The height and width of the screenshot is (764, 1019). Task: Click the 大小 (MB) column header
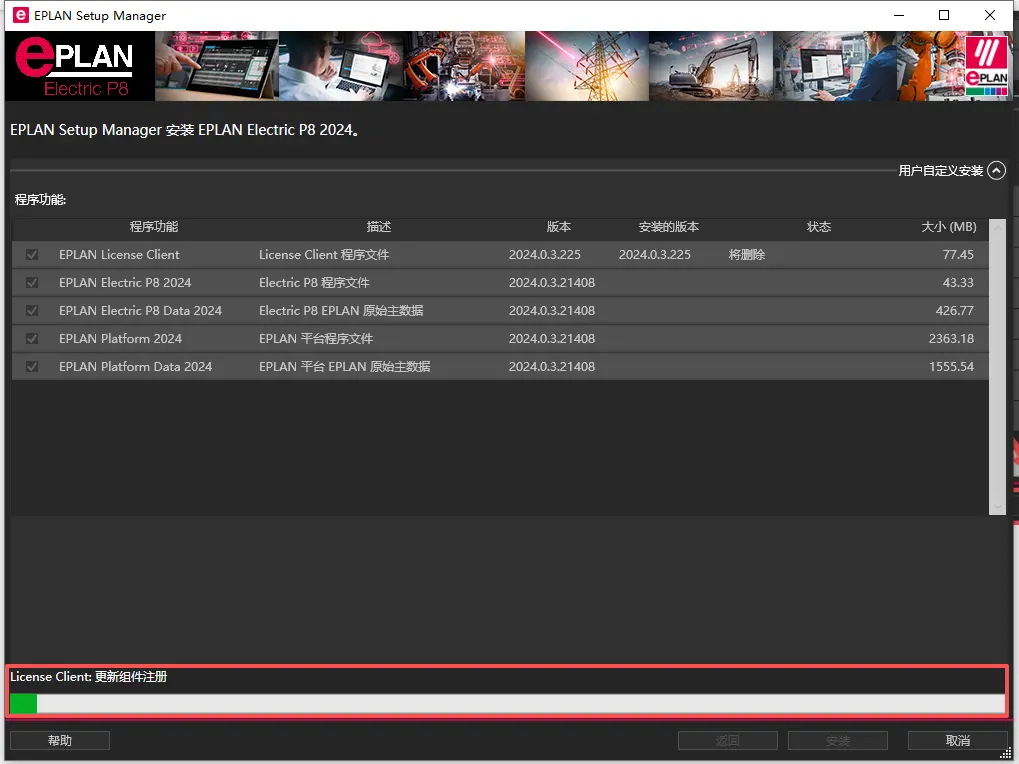[949, 227]
